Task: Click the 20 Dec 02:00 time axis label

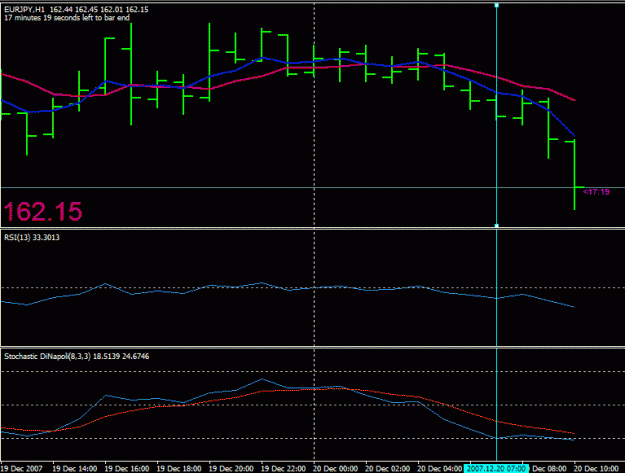Action: [388, 469]
